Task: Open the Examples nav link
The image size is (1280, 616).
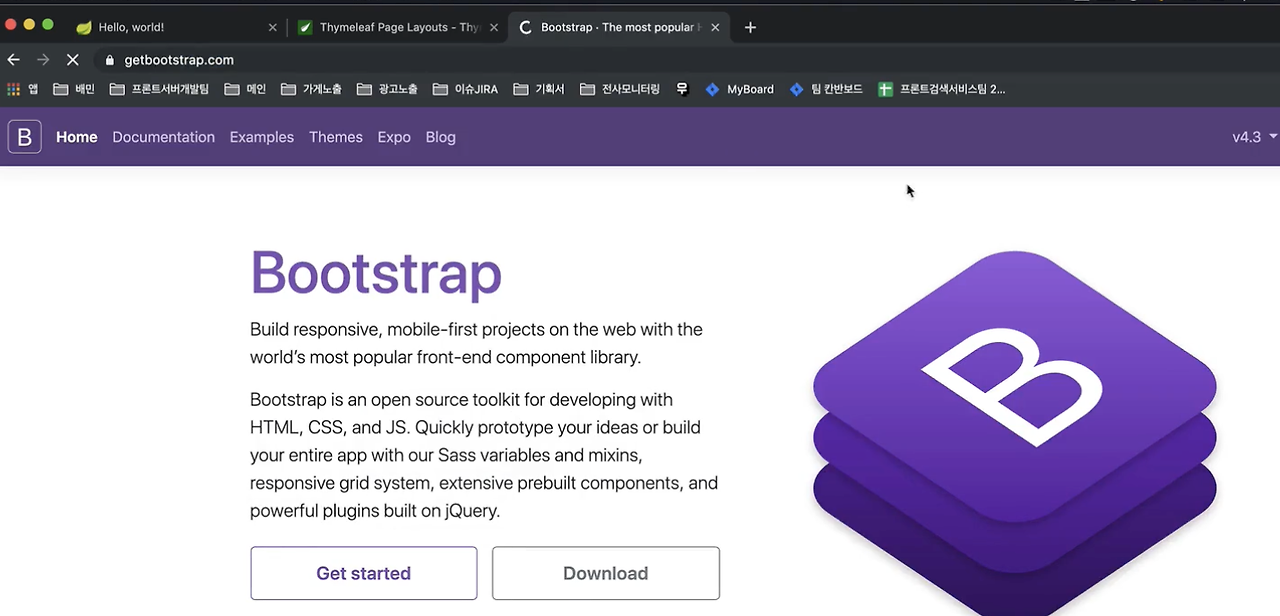Action: pos(262,137)
